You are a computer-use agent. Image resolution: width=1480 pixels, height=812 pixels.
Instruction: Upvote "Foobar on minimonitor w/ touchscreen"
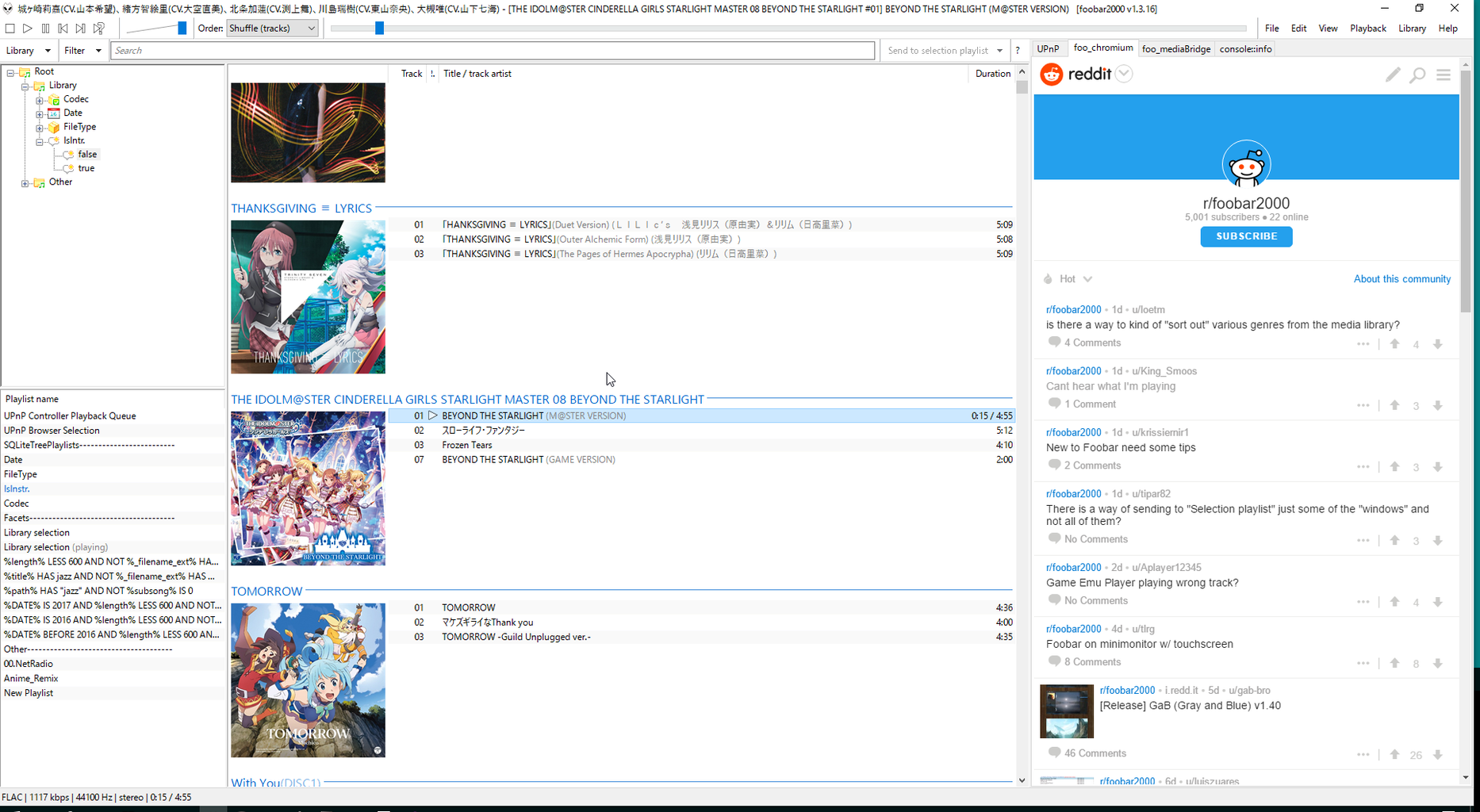pos(1394,663)
